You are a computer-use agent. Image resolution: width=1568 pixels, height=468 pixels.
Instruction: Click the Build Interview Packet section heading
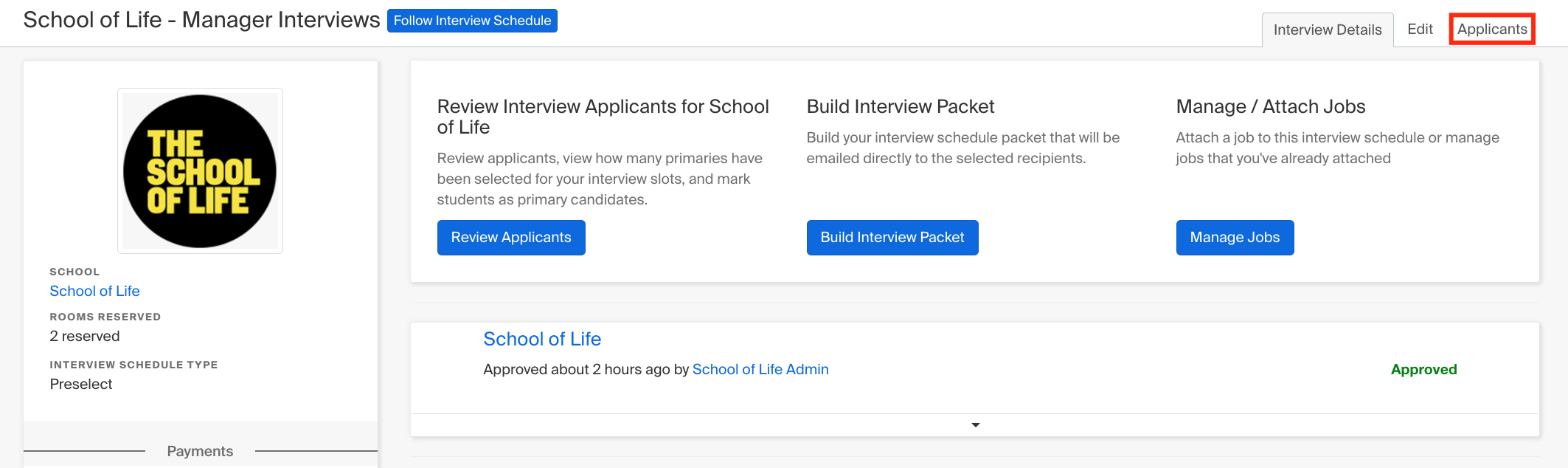(x=901, y=106)
